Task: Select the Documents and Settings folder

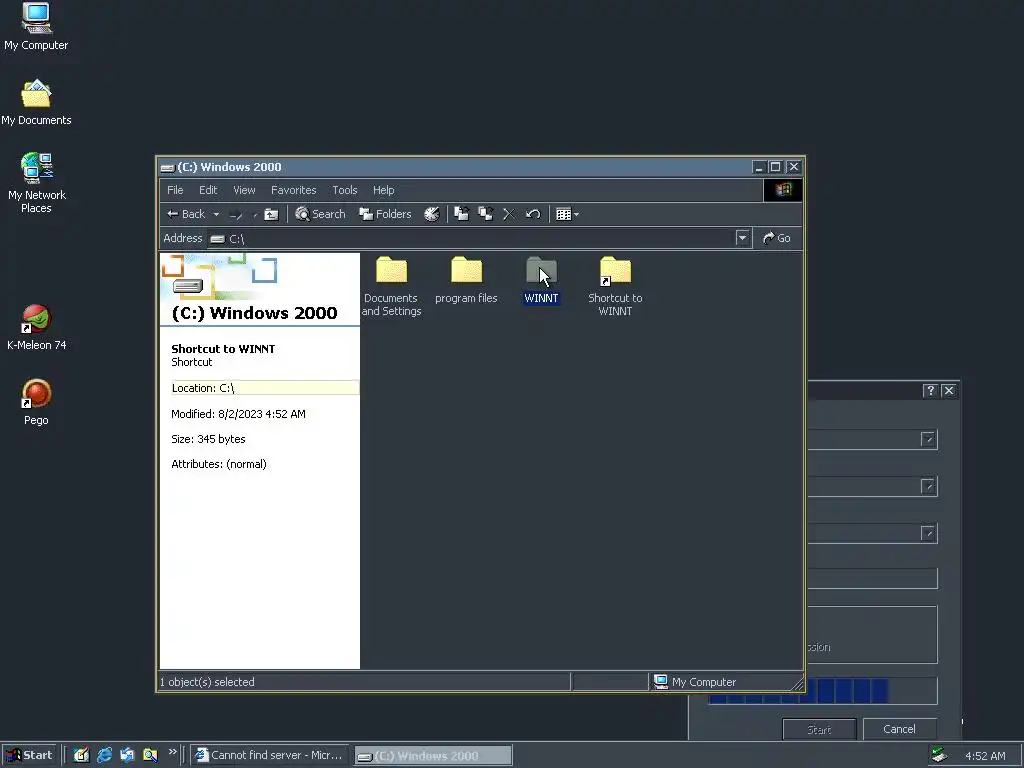Action: tap(391, 286)
